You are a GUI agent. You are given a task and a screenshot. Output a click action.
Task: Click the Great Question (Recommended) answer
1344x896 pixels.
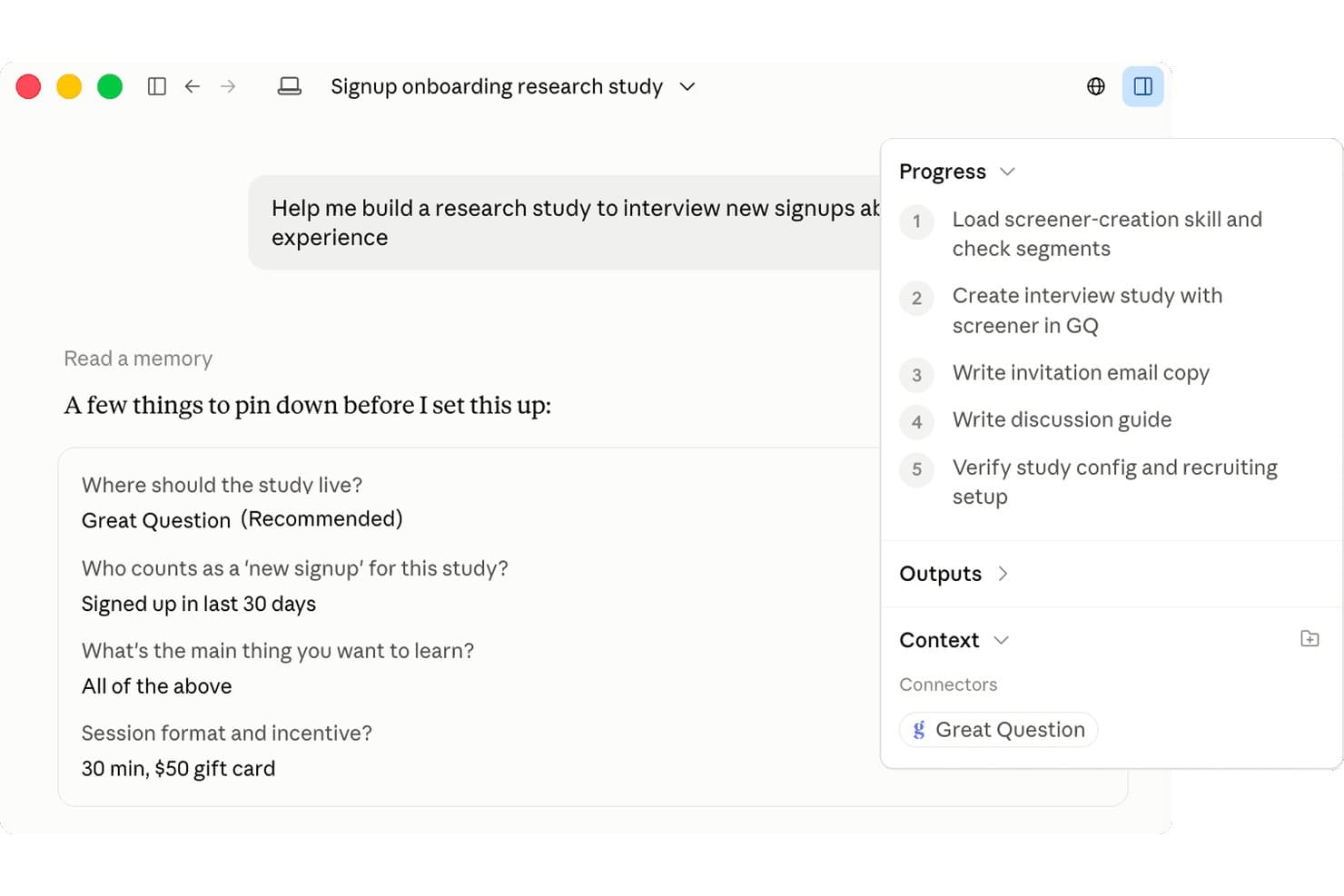[x=242, y=519]
